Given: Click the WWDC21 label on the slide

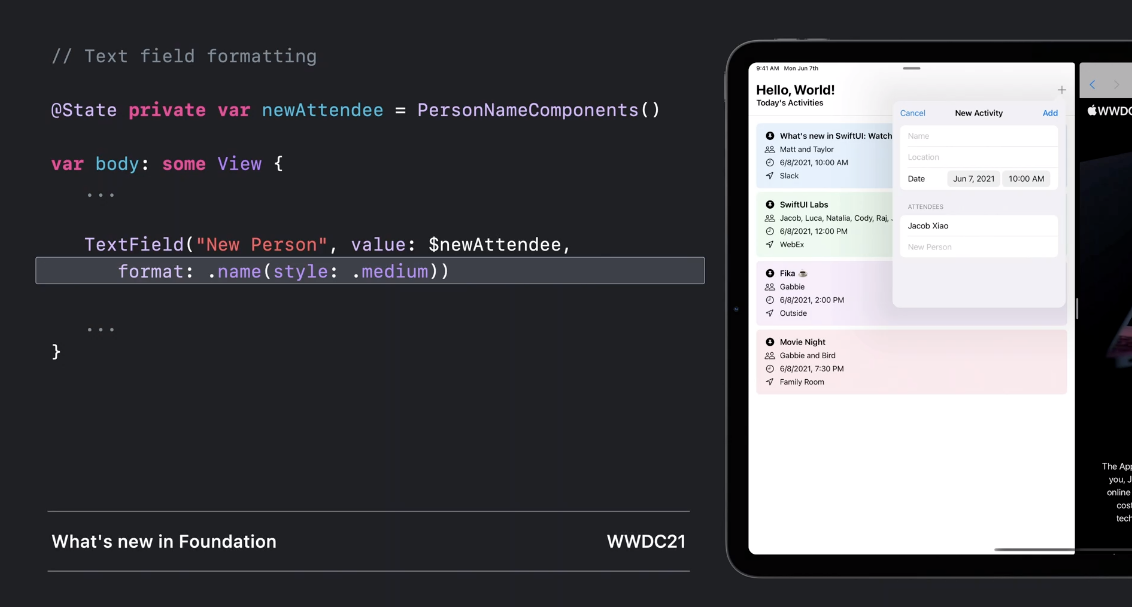Looking at the screenshot, I should (x=646, y=541).
